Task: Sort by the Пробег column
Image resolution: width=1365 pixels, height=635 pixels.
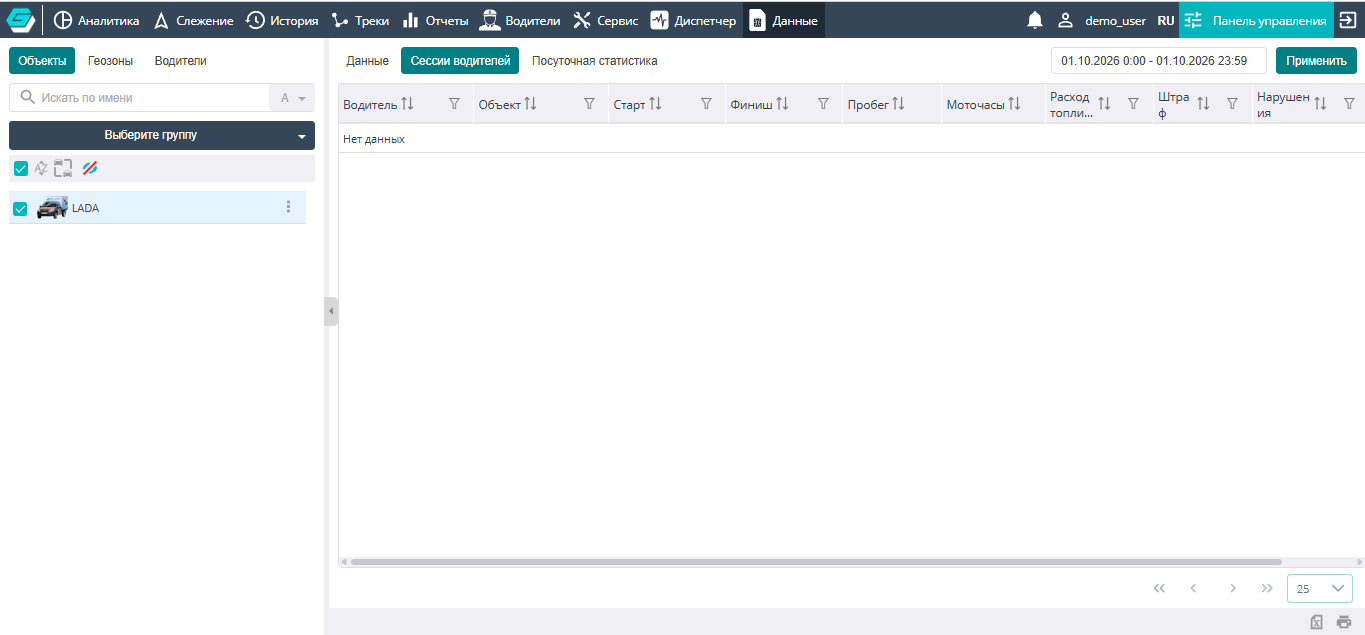Action: click(898, 104)
